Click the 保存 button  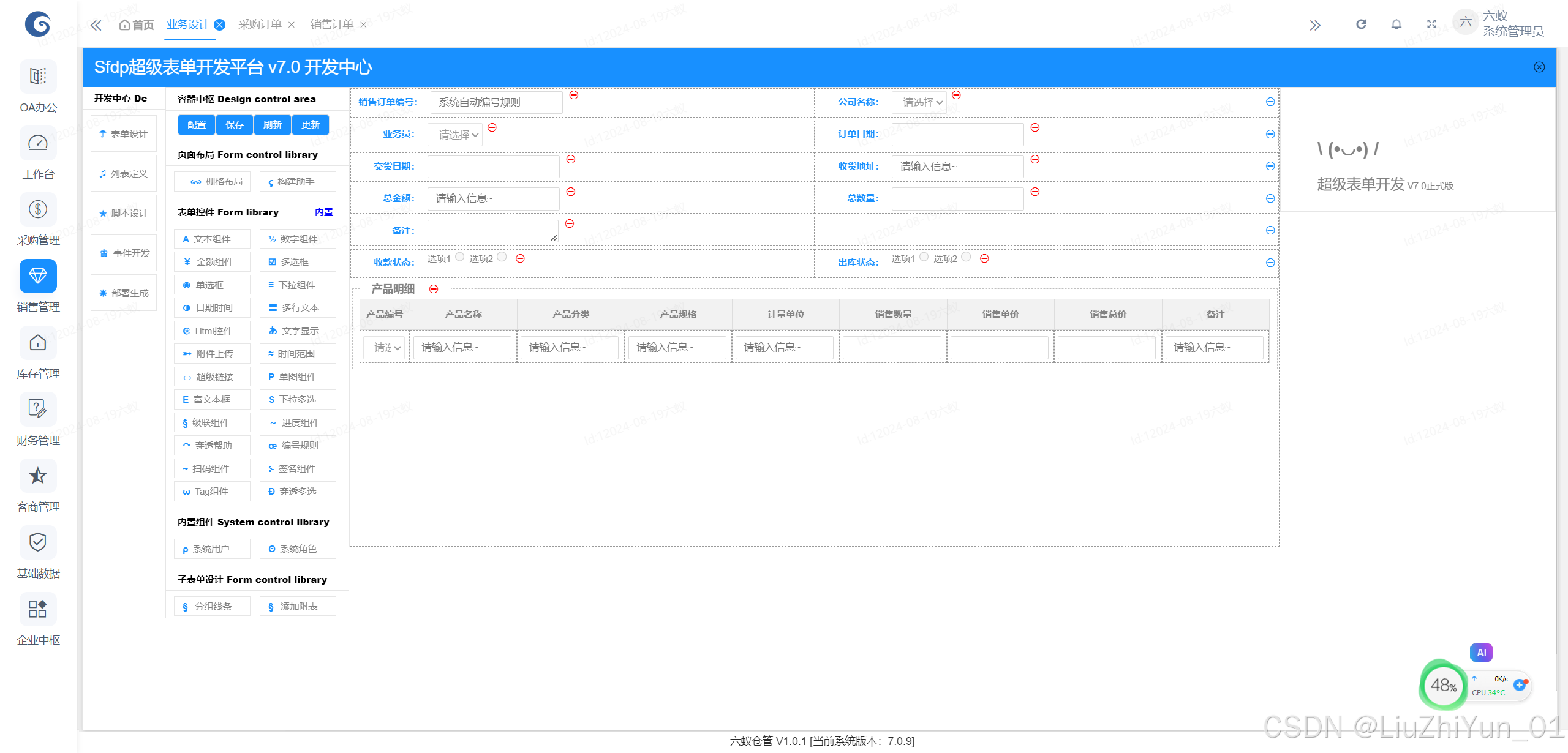point(235,125)
